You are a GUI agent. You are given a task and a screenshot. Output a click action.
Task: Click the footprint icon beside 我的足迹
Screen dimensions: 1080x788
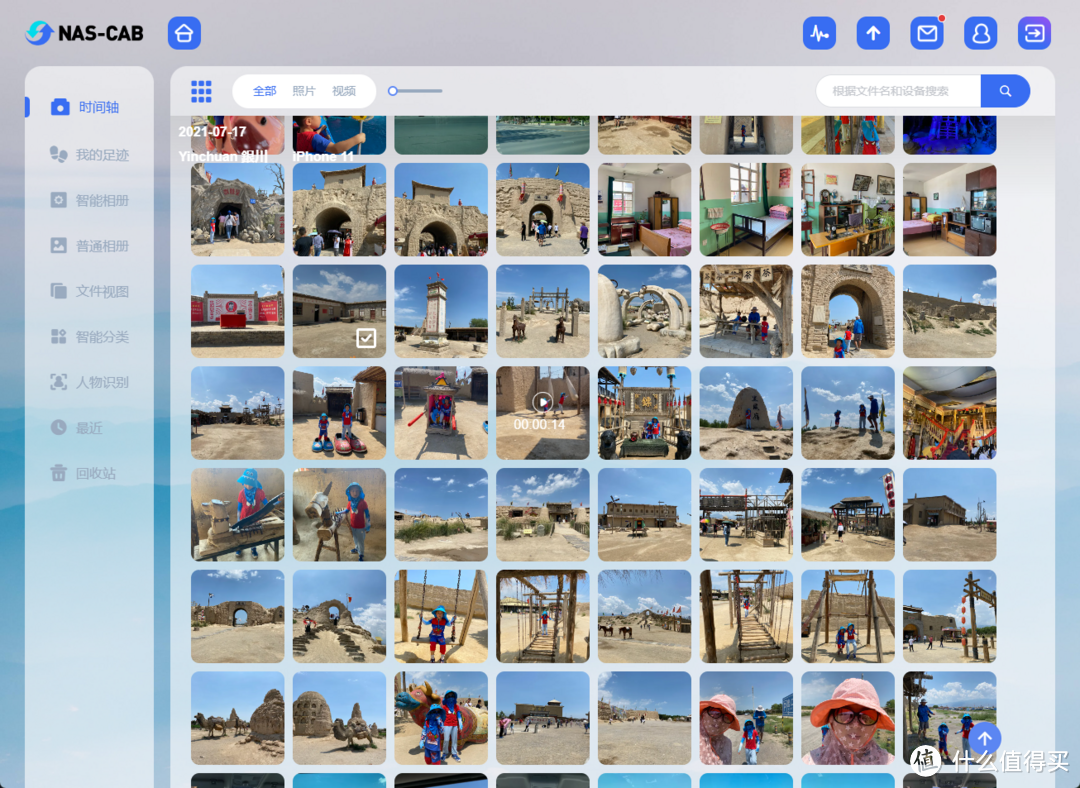point(59,154)
